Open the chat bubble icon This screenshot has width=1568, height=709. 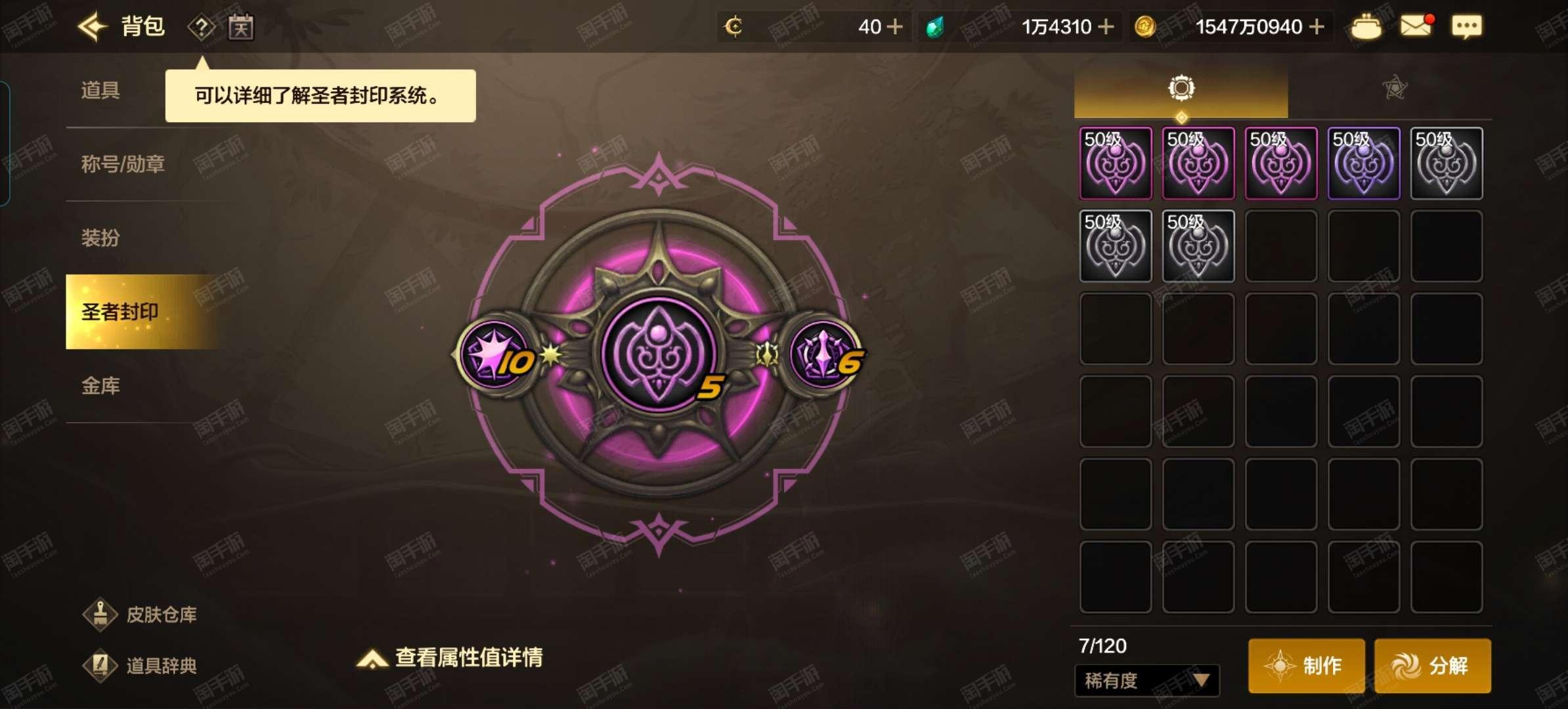point(1466,27)
